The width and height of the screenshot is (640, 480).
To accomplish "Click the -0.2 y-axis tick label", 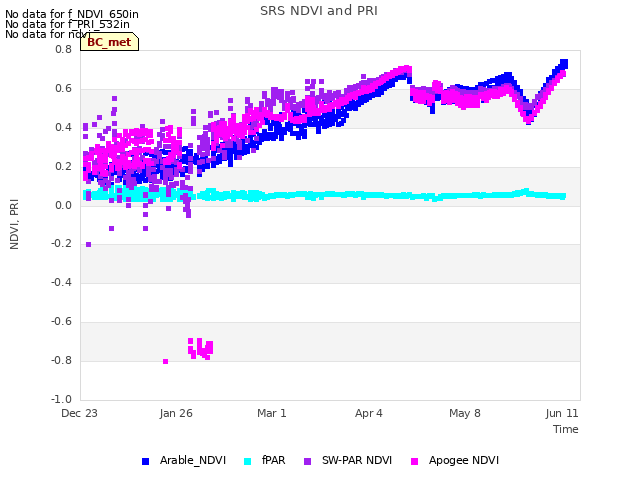I will (x=61, y=243).
